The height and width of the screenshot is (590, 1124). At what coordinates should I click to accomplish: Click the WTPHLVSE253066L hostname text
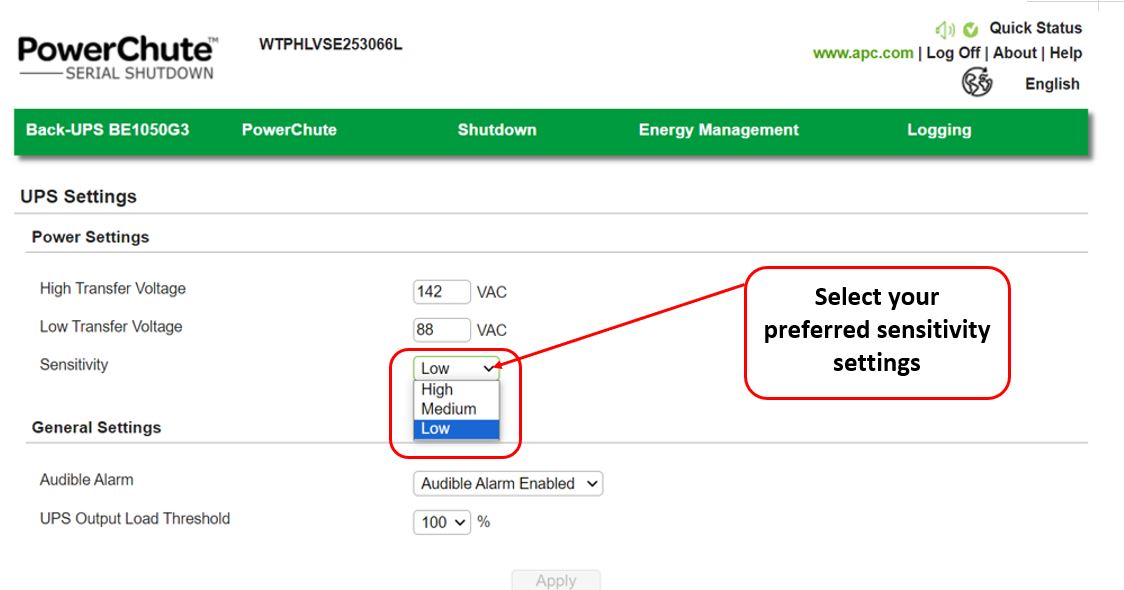(x=330, y=44)
